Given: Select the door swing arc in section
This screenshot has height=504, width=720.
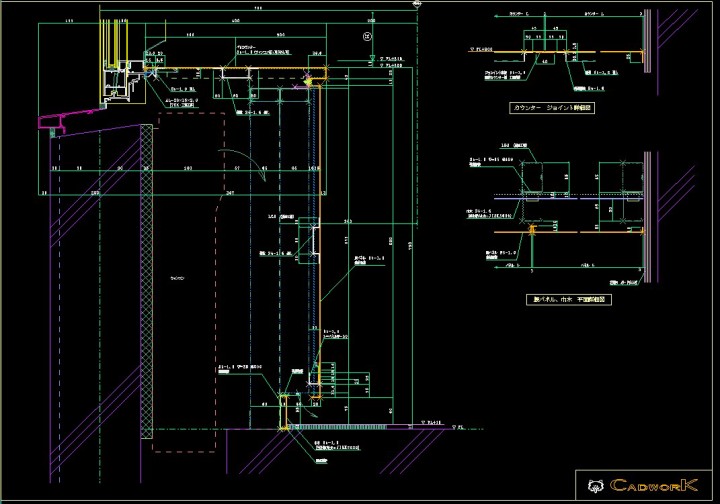Looking at the screenshot, I should point(242,165).
